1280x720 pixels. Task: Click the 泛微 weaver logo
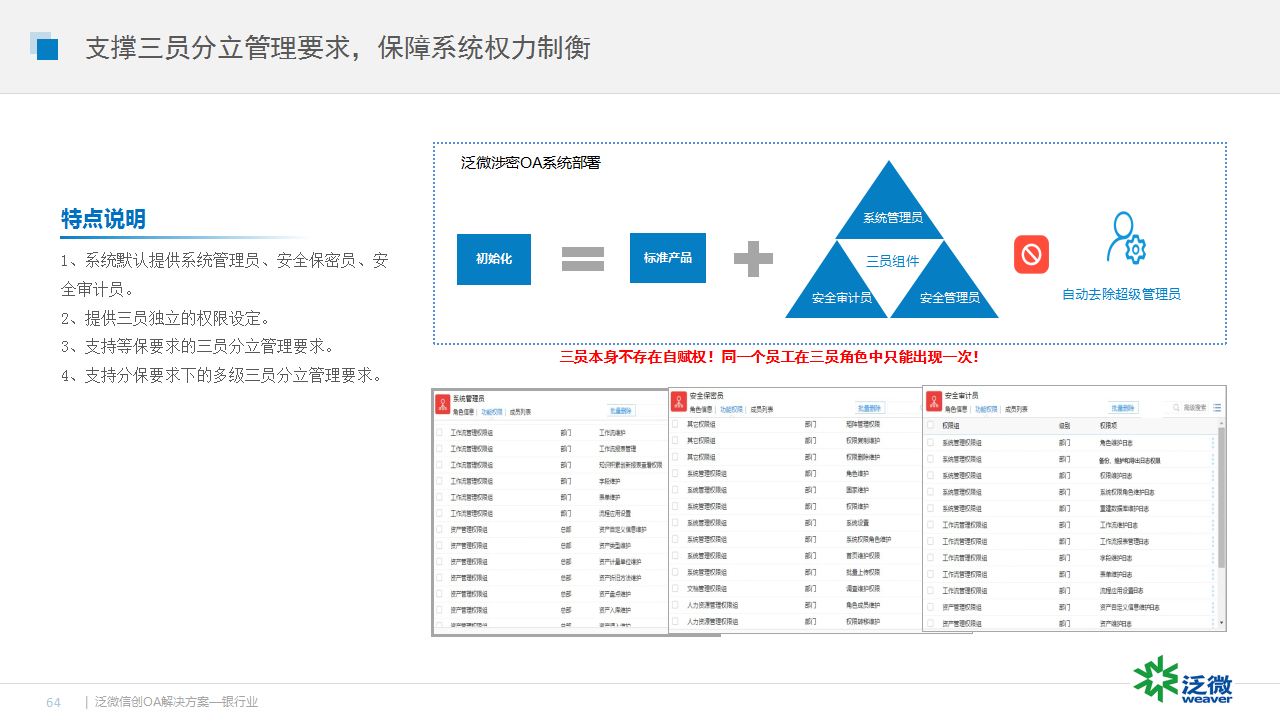click(x=1183, y=680)
